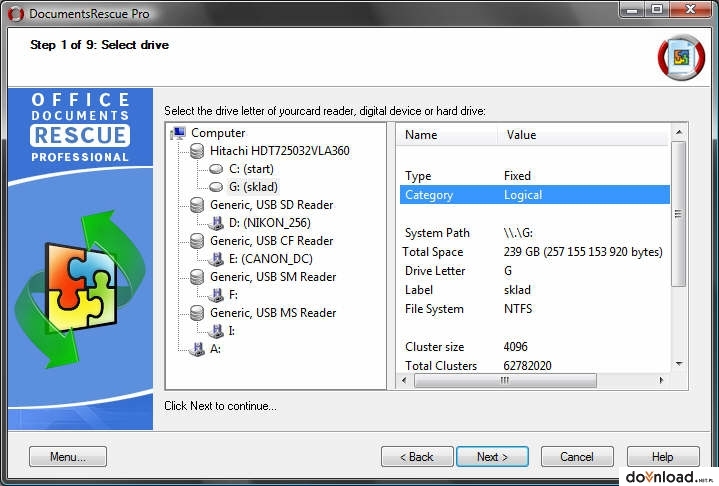Click the Label sklad row
719x486 pixels.
coord(535,290)
